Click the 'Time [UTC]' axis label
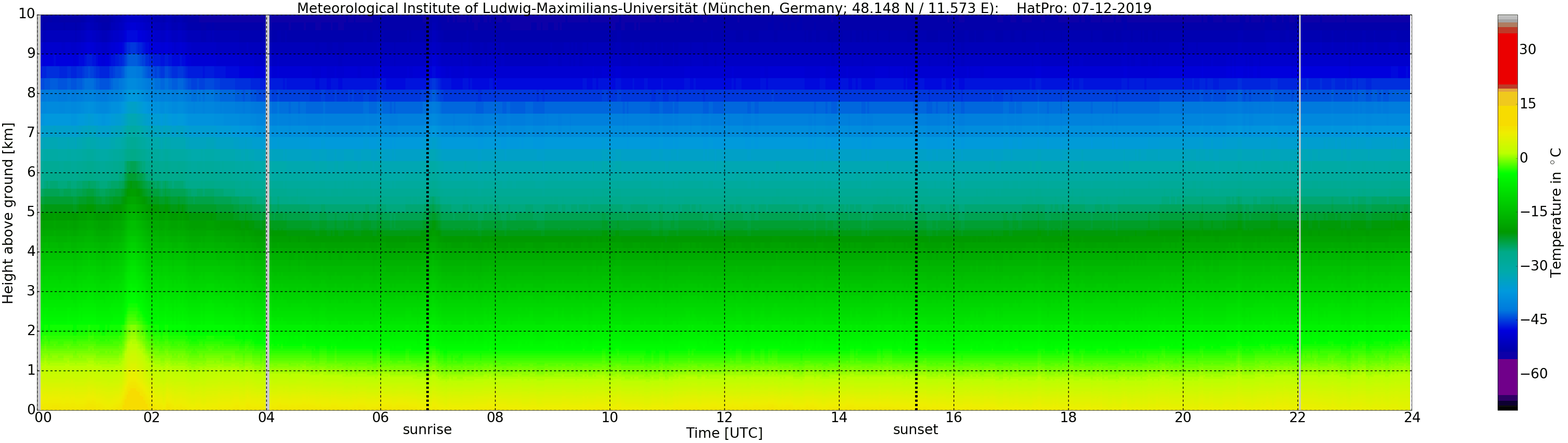 click(x=724, y=433)
